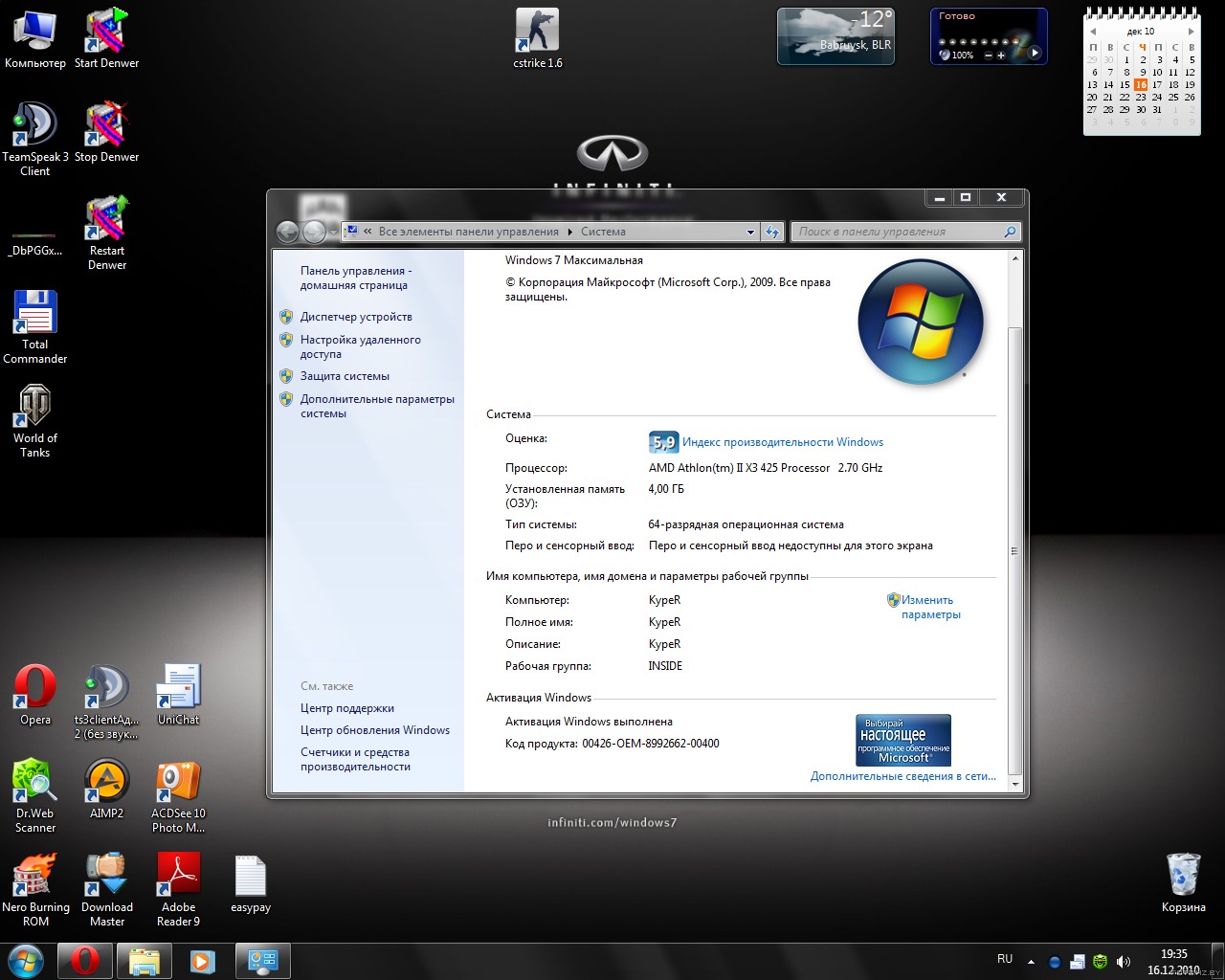Open the volume tray icon
Screen dimensions: 1225x980
tap(1124, 962)
